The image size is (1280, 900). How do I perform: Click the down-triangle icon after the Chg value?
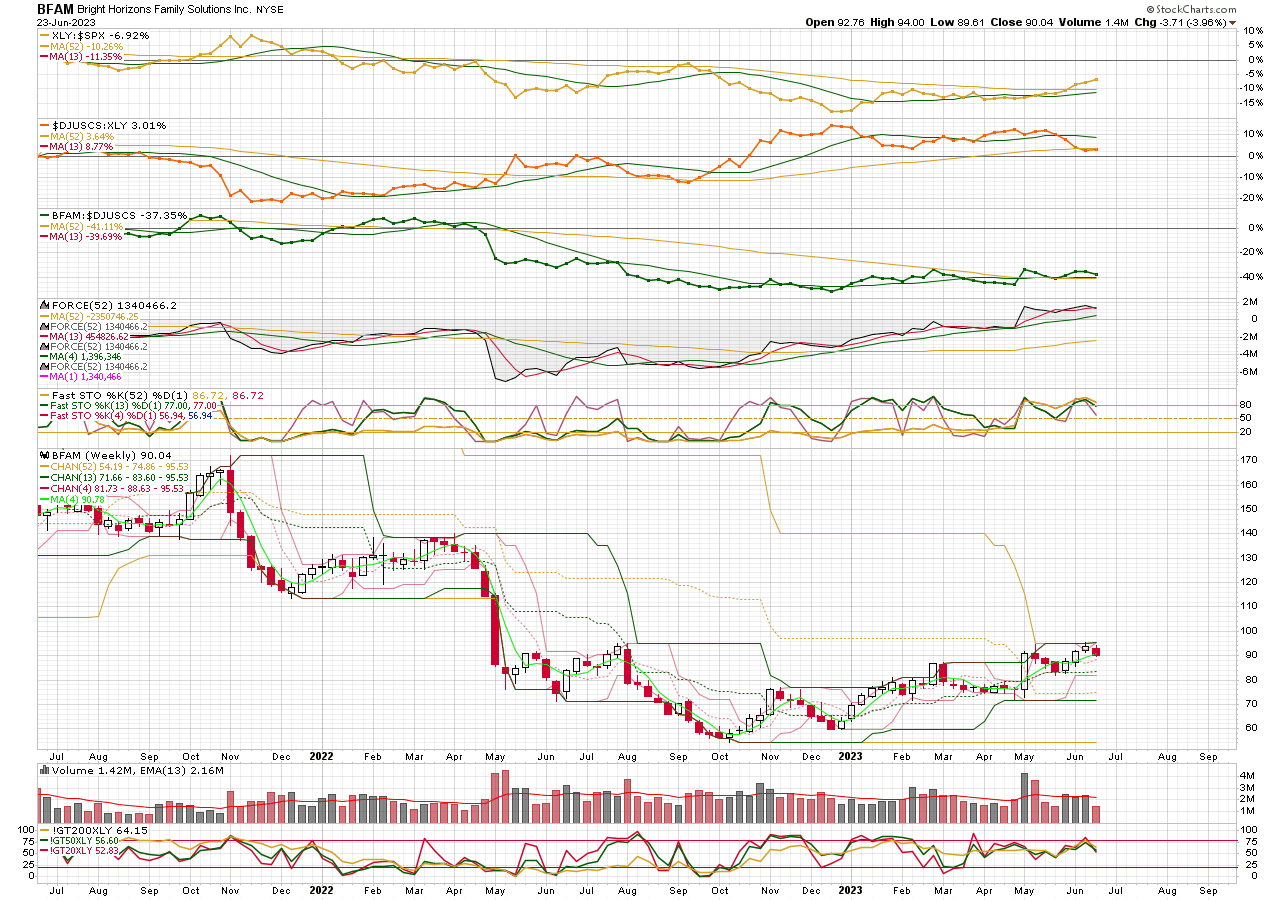point(1232,22)
